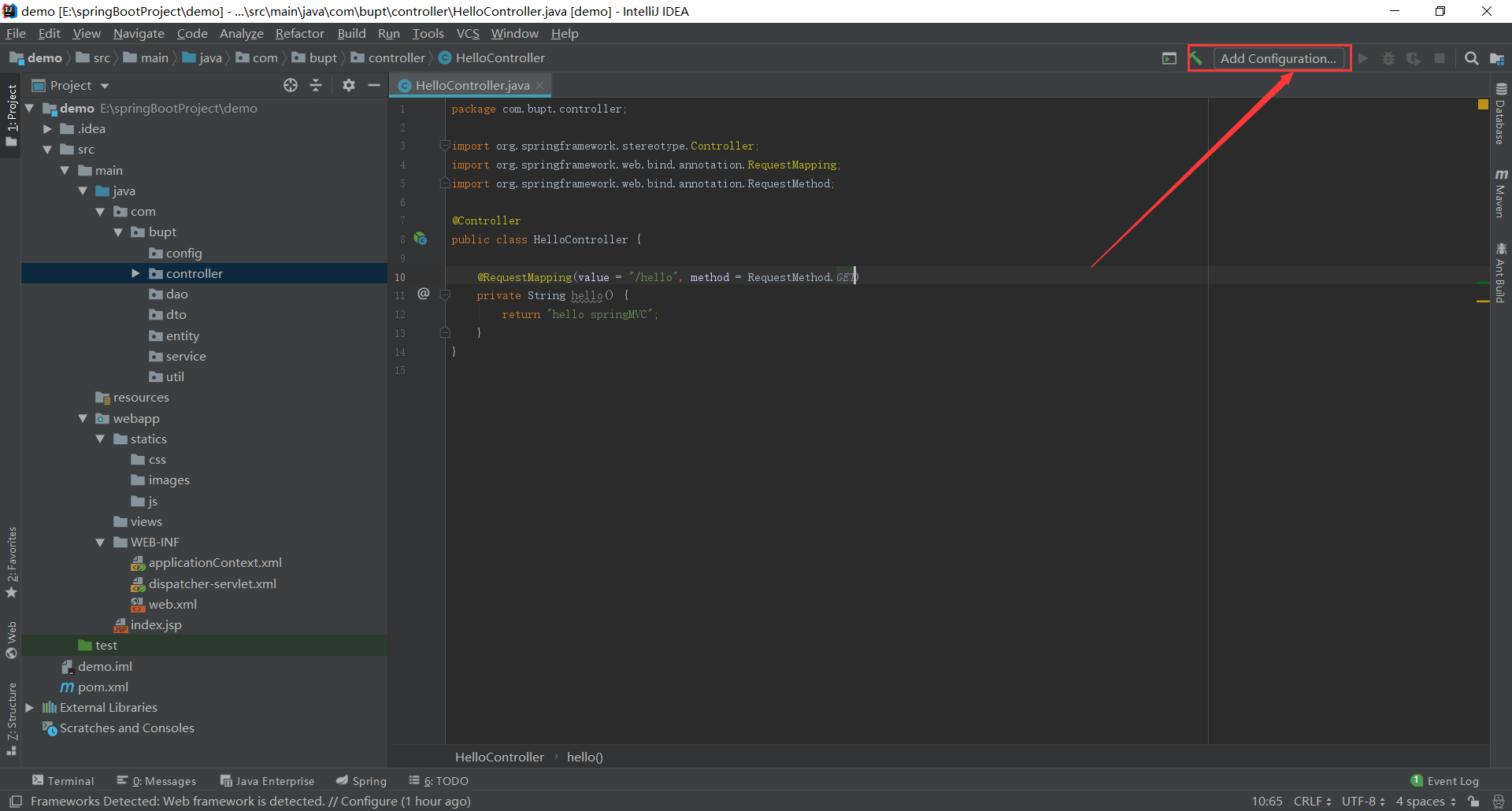Image resolution: width=1512 pixels, height=811 pixels.
Task: Open the Event Log
Action: click(x=1445, y=780)
